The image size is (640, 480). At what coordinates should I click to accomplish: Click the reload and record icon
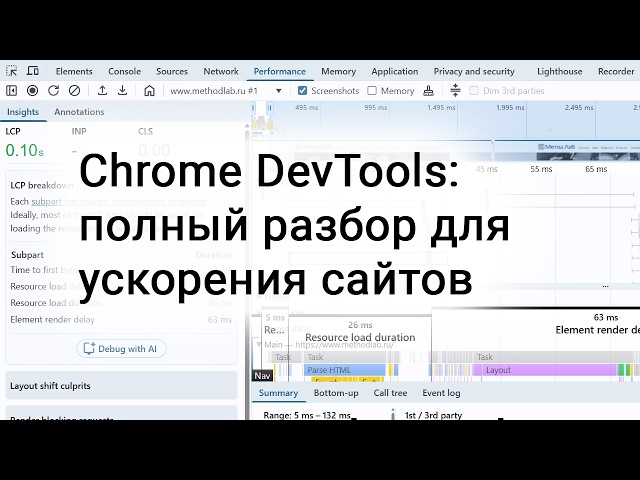(x=53, y=91)
